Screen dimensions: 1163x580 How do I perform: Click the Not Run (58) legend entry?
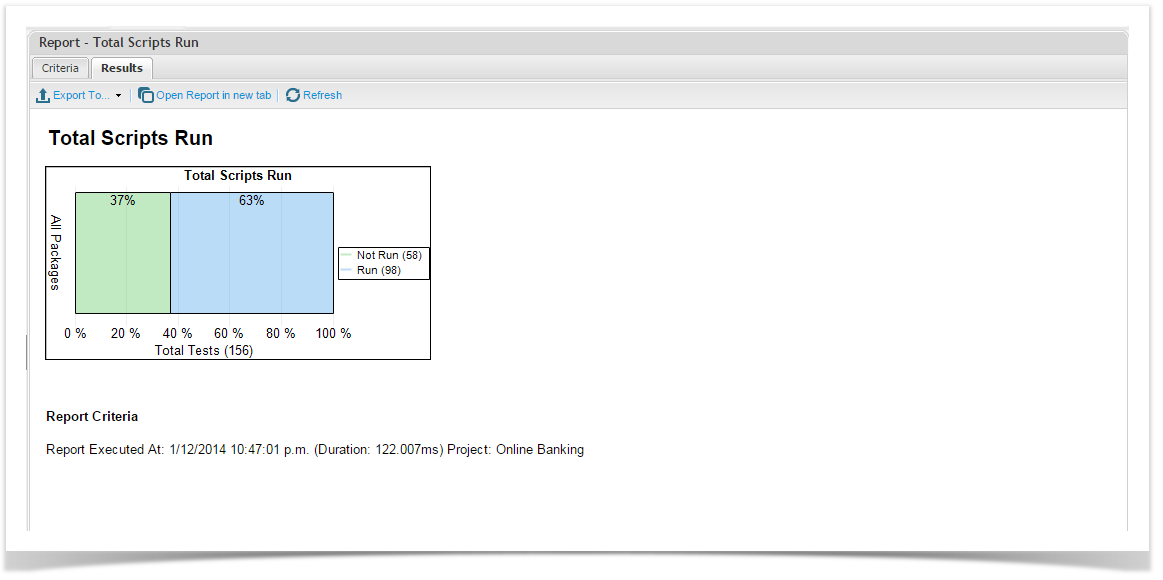click(389, 256)
